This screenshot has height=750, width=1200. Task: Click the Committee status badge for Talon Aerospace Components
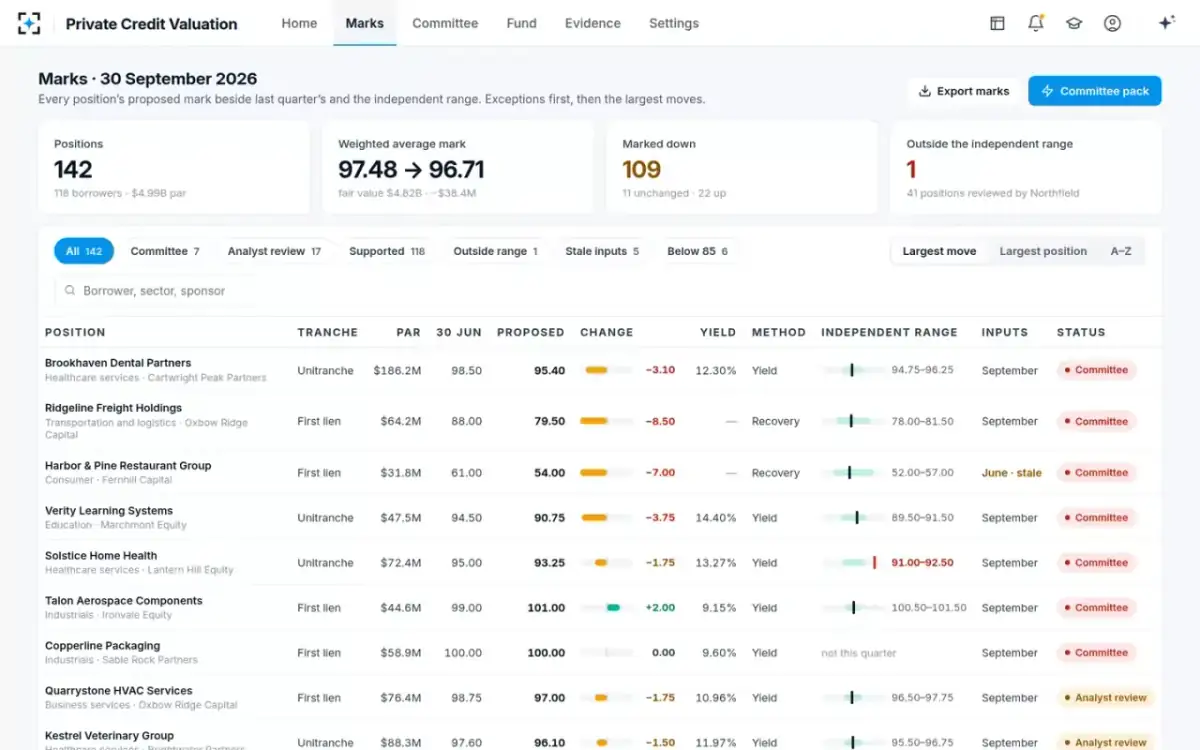coord(1096,608)
